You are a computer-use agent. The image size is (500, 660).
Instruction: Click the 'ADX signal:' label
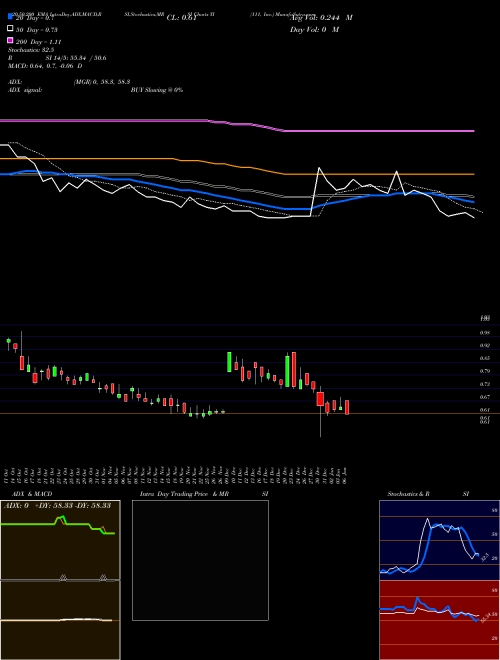tap(25, 90)
